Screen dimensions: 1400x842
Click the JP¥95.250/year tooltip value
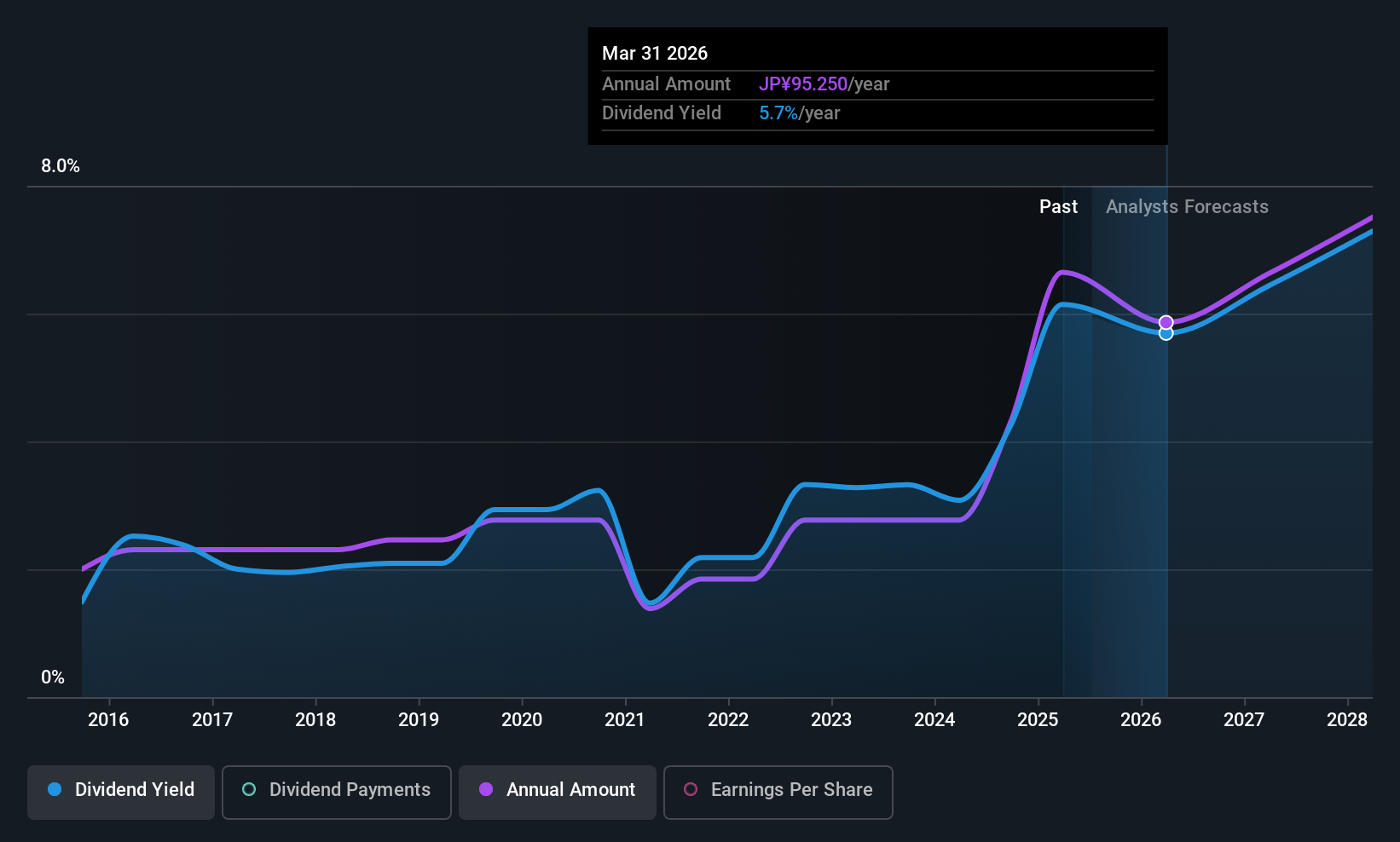coord(824,84)
